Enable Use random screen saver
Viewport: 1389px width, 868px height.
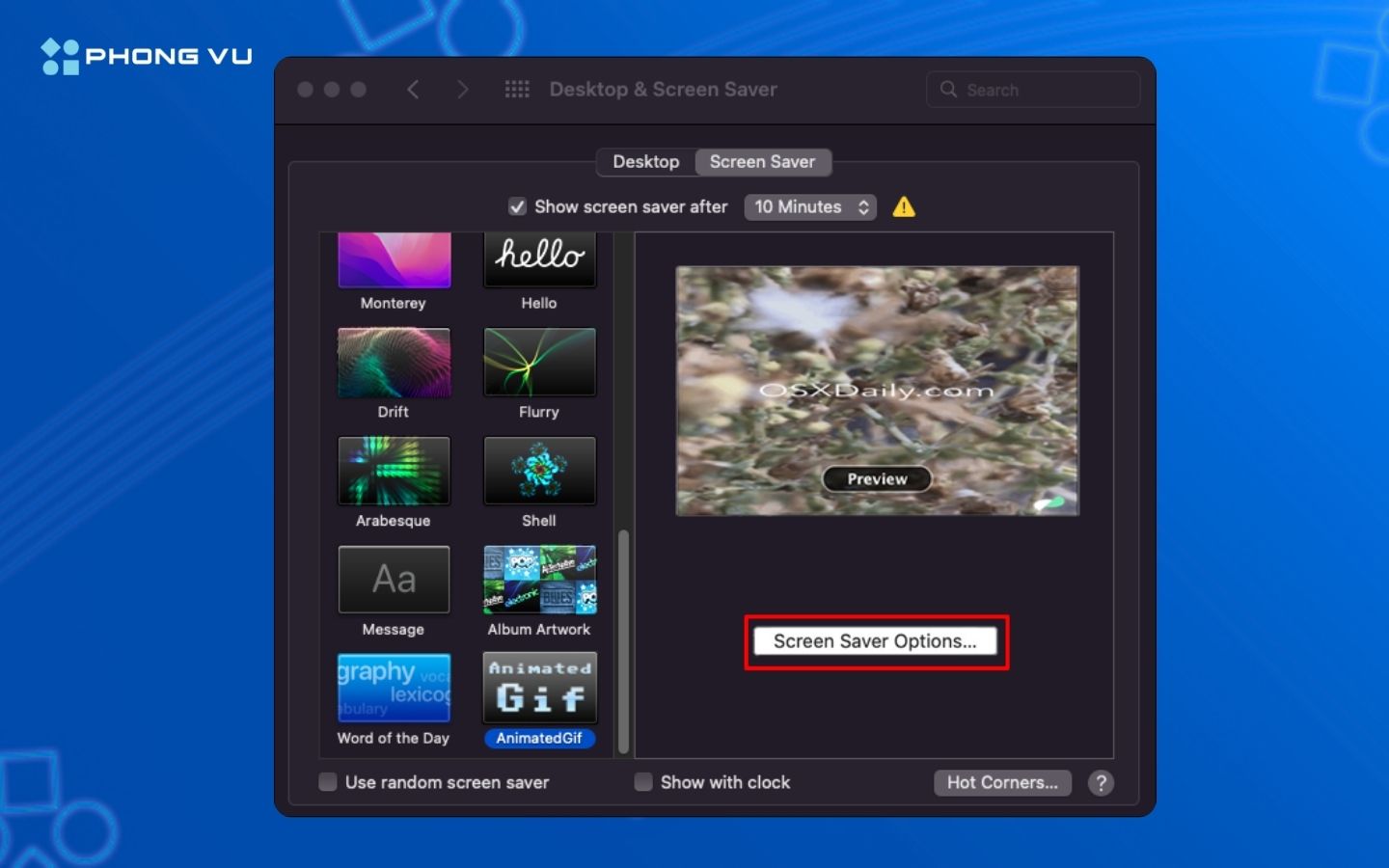(328, 782)
